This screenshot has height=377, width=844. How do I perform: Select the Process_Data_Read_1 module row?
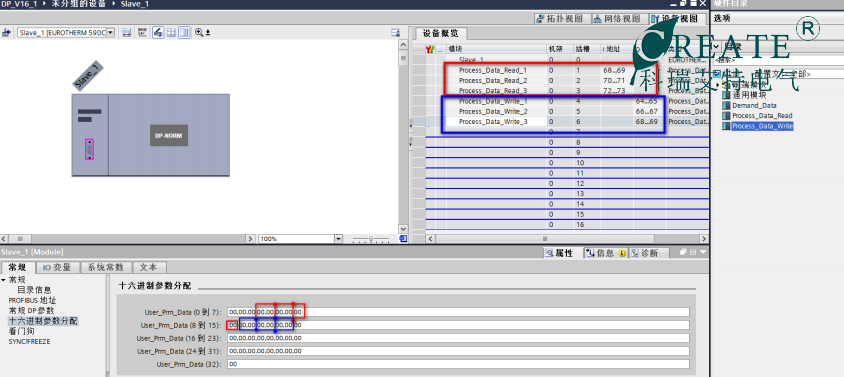(566, 70)
